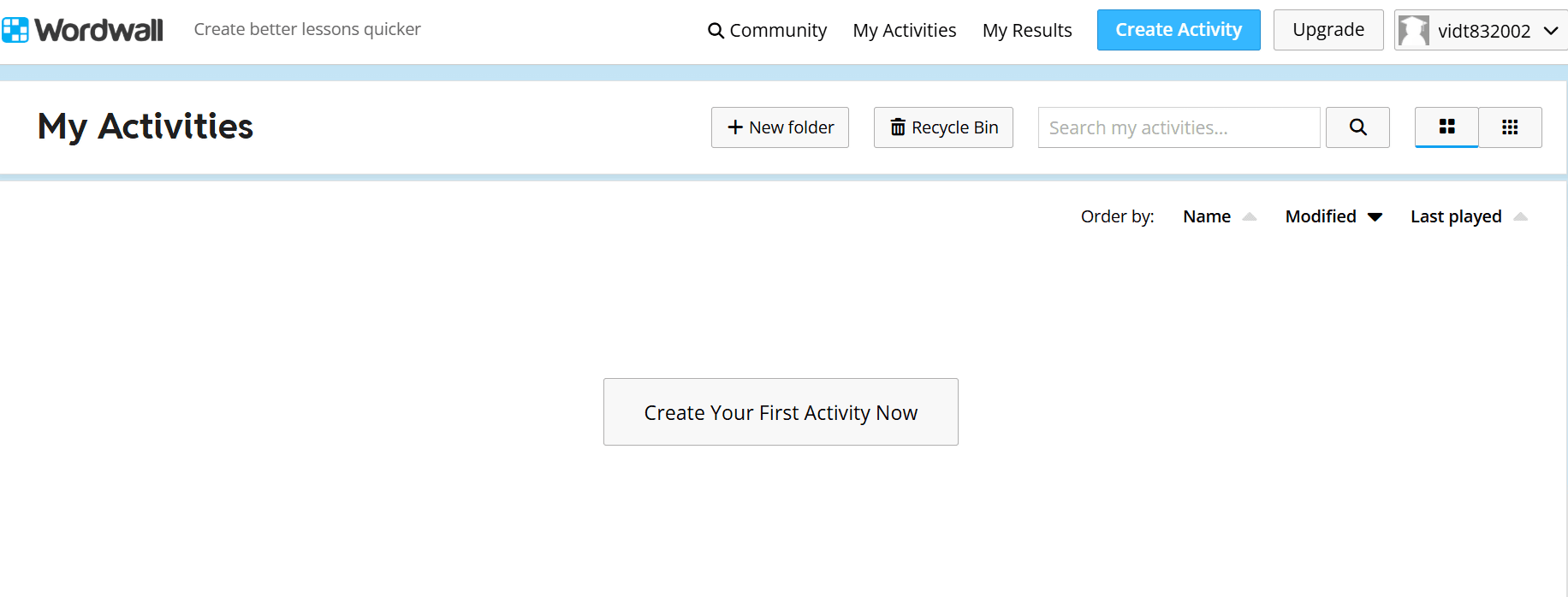The width and height of the screenshot is (1568, 597).
Task: Click the plus icon for New folder
Action: [x=735, y=127]
